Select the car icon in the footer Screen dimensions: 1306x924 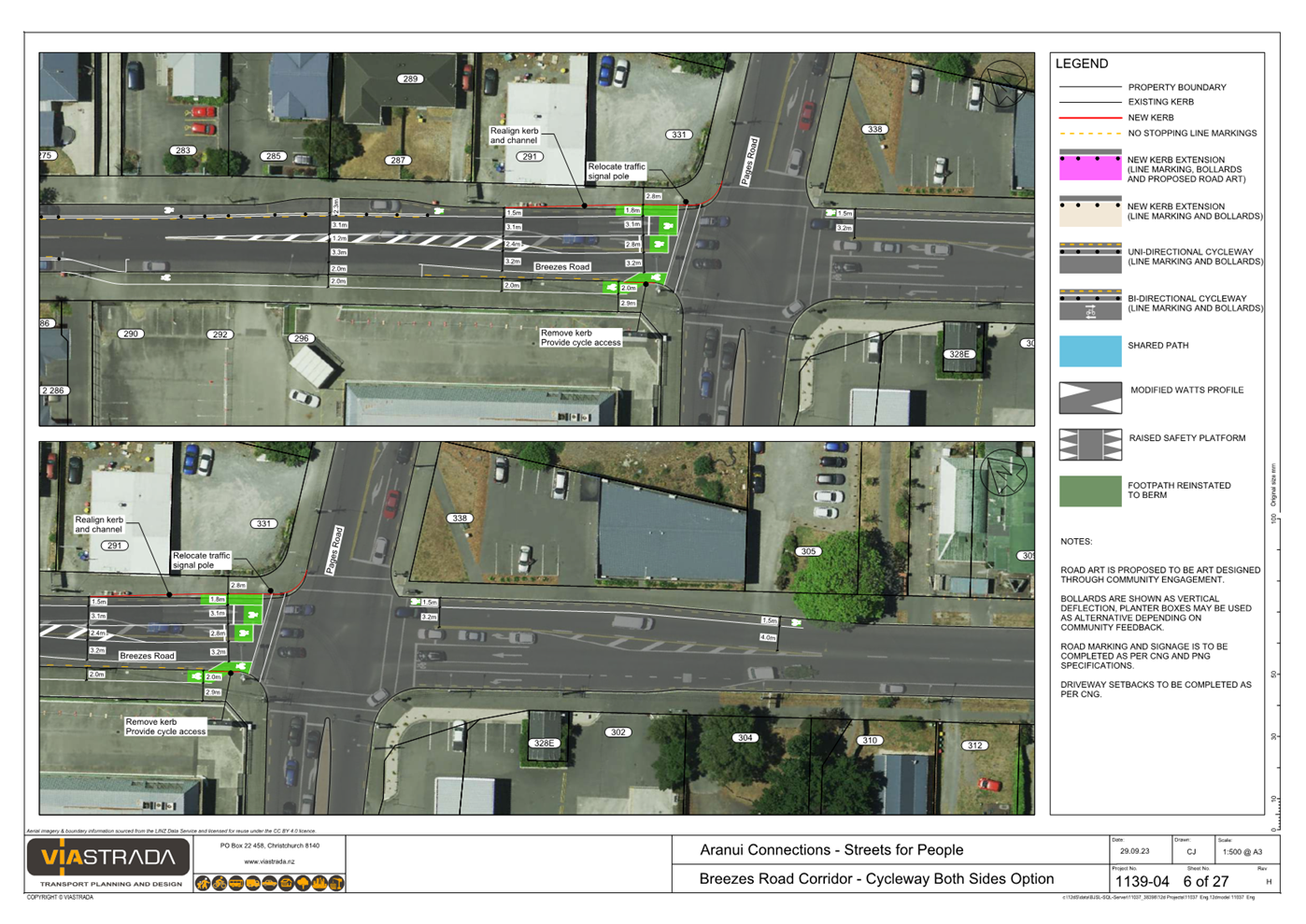(x=268, y=883)
